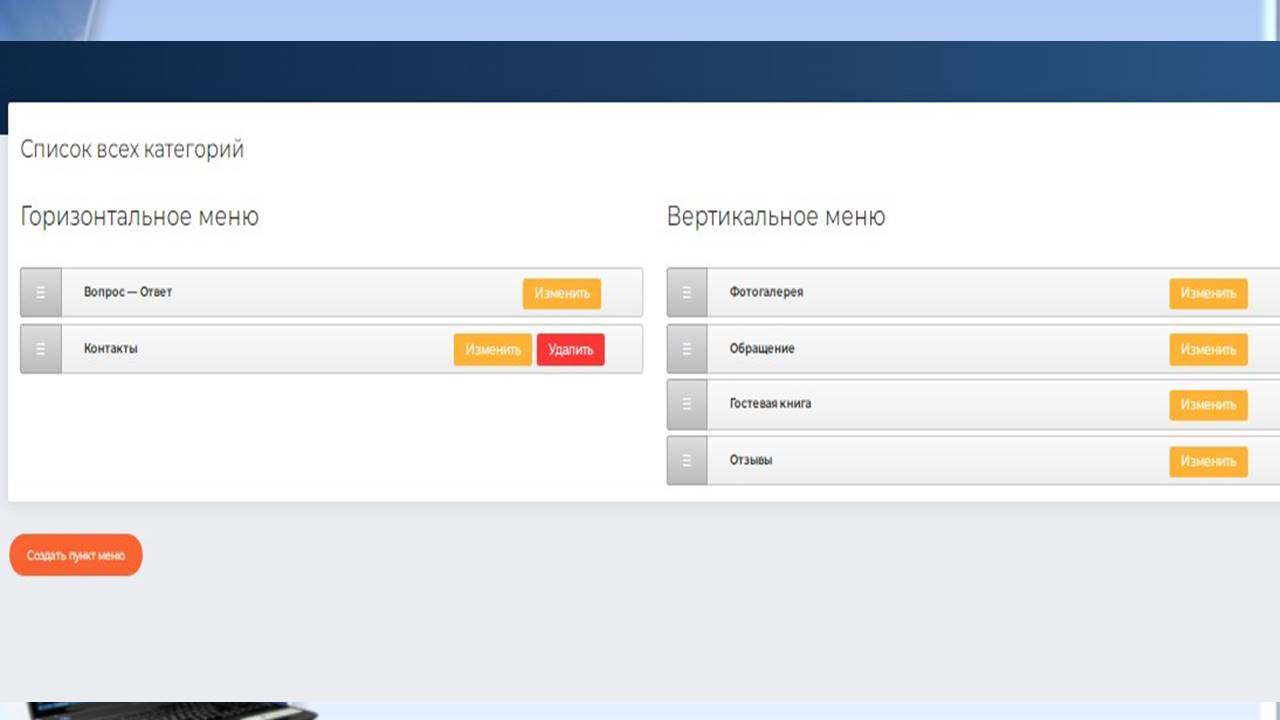Click the drag handle icon for Вопрос — Ответ

(x=41, y=293)
